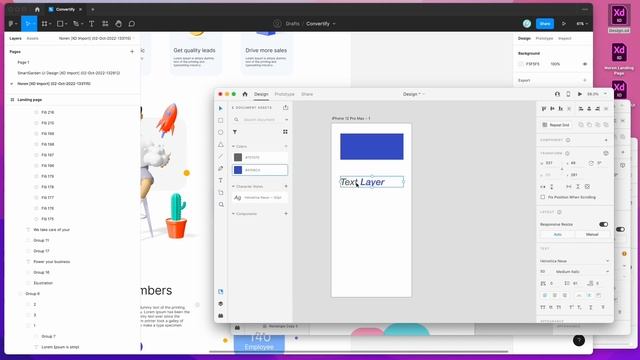Choose Auto responsive resize mode
640x360 pixels.
pyautogui.click(x=557, y=235)
